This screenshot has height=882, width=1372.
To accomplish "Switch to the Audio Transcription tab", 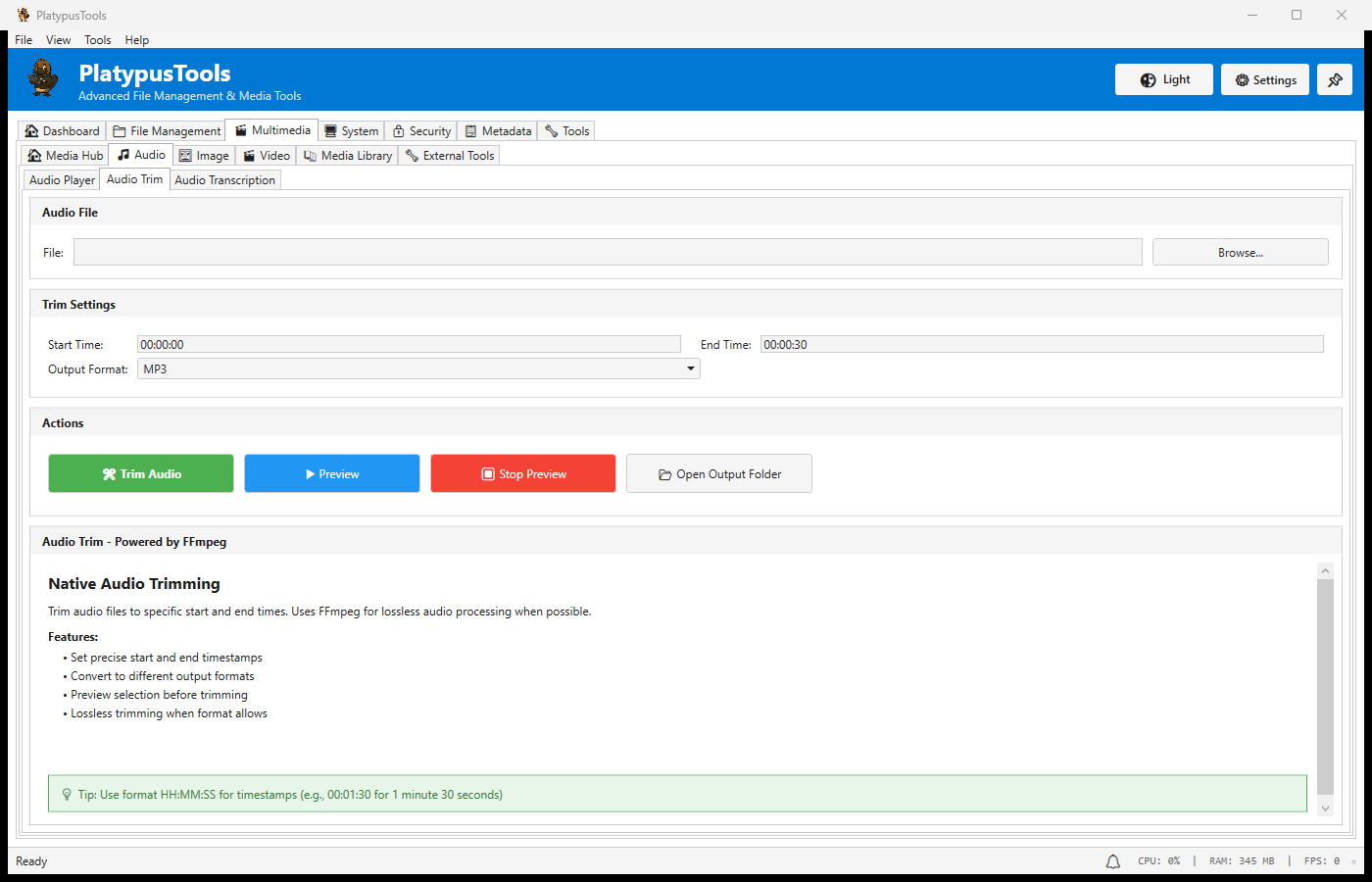I will [225, 180].
